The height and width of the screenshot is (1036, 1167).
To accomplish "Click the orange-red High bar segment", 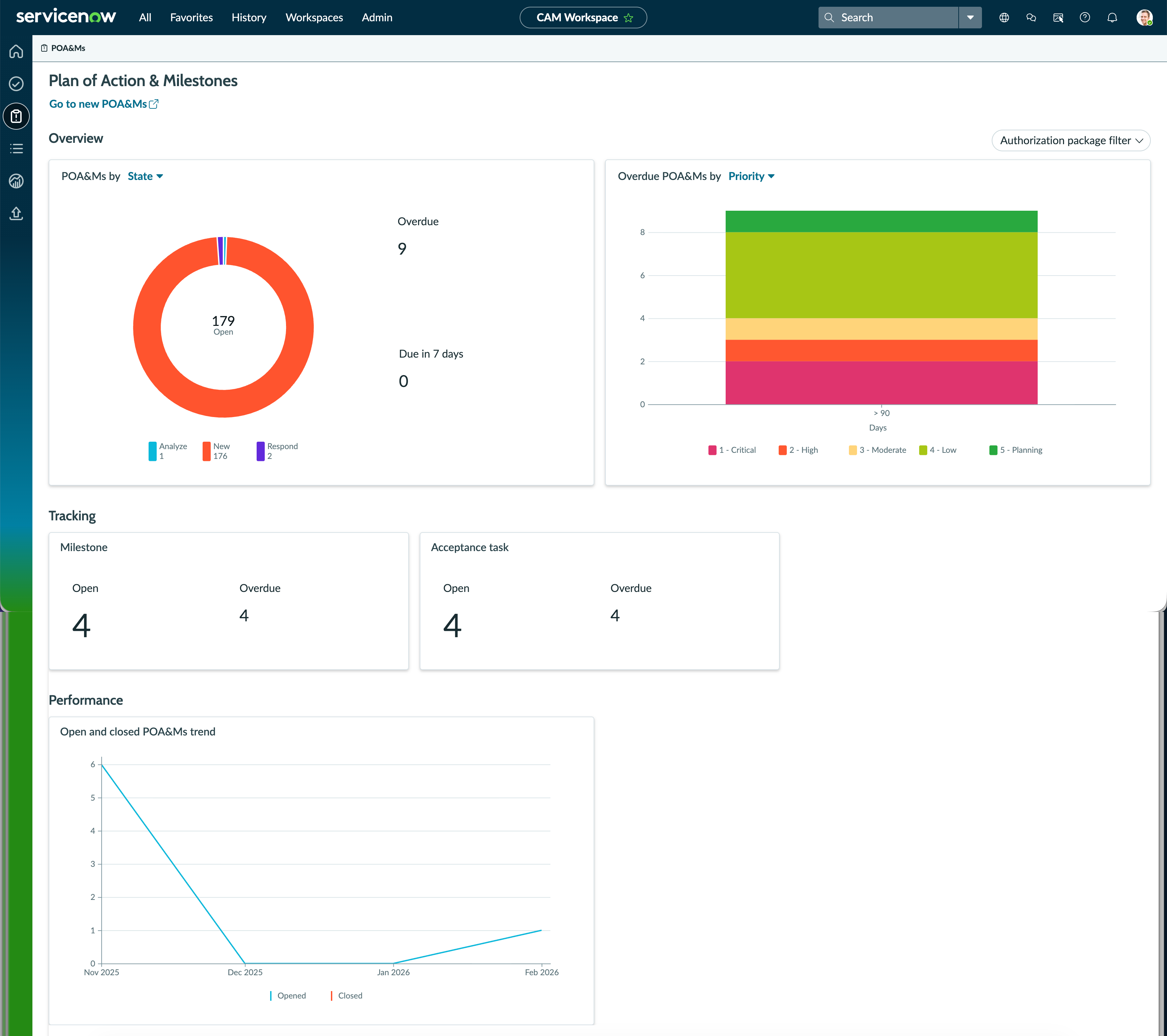I will point(881,351).
